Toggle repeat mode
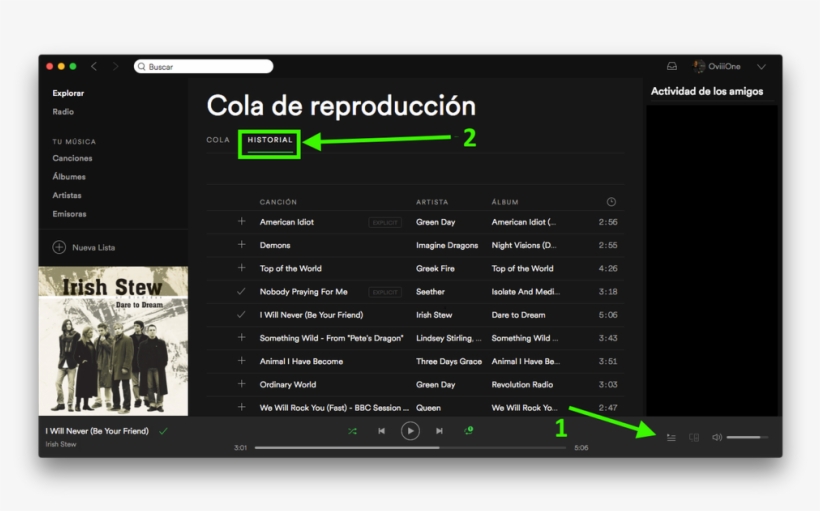820x511 pixels. point(469,430)
